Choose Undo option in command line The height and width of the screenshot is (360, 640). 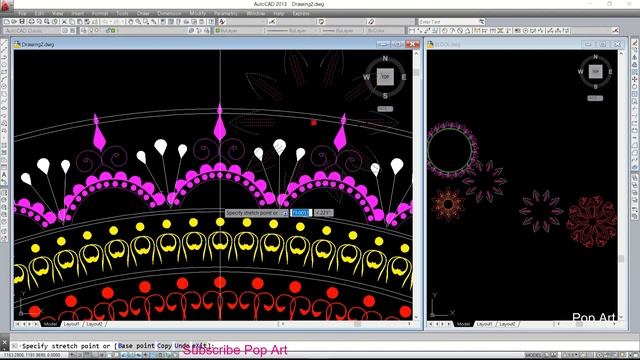click(x=182, y=346)
